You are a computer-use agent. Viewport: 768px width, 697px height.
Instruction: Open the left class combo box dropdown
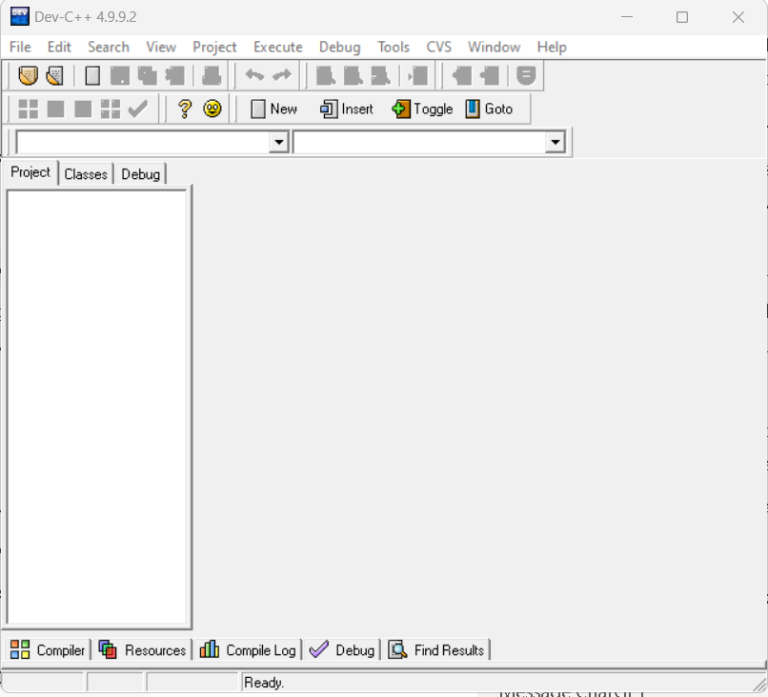click(279, 143)
